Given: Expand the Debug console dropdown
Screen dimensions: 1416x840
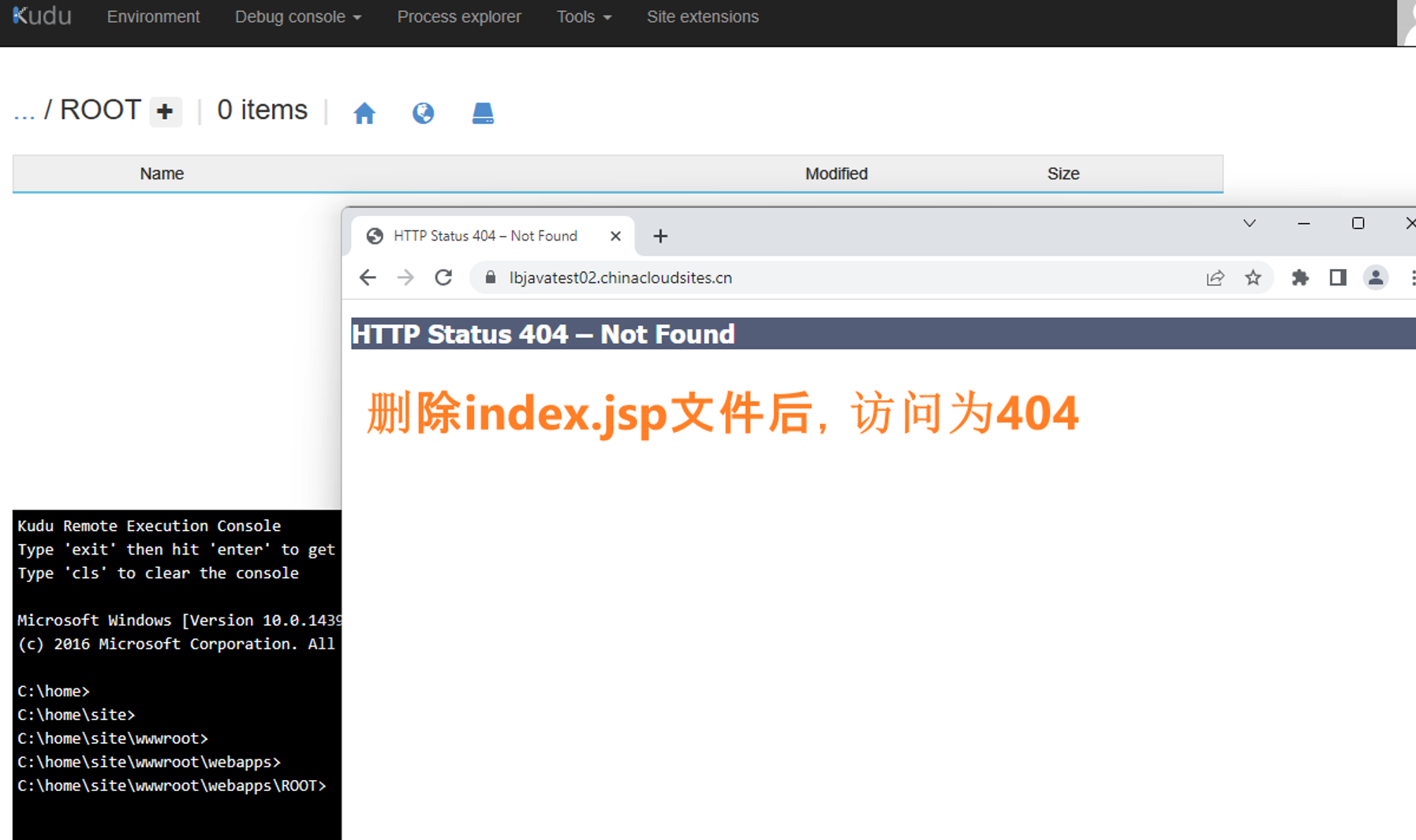Looking at the screenshot, I should (297, 17).
